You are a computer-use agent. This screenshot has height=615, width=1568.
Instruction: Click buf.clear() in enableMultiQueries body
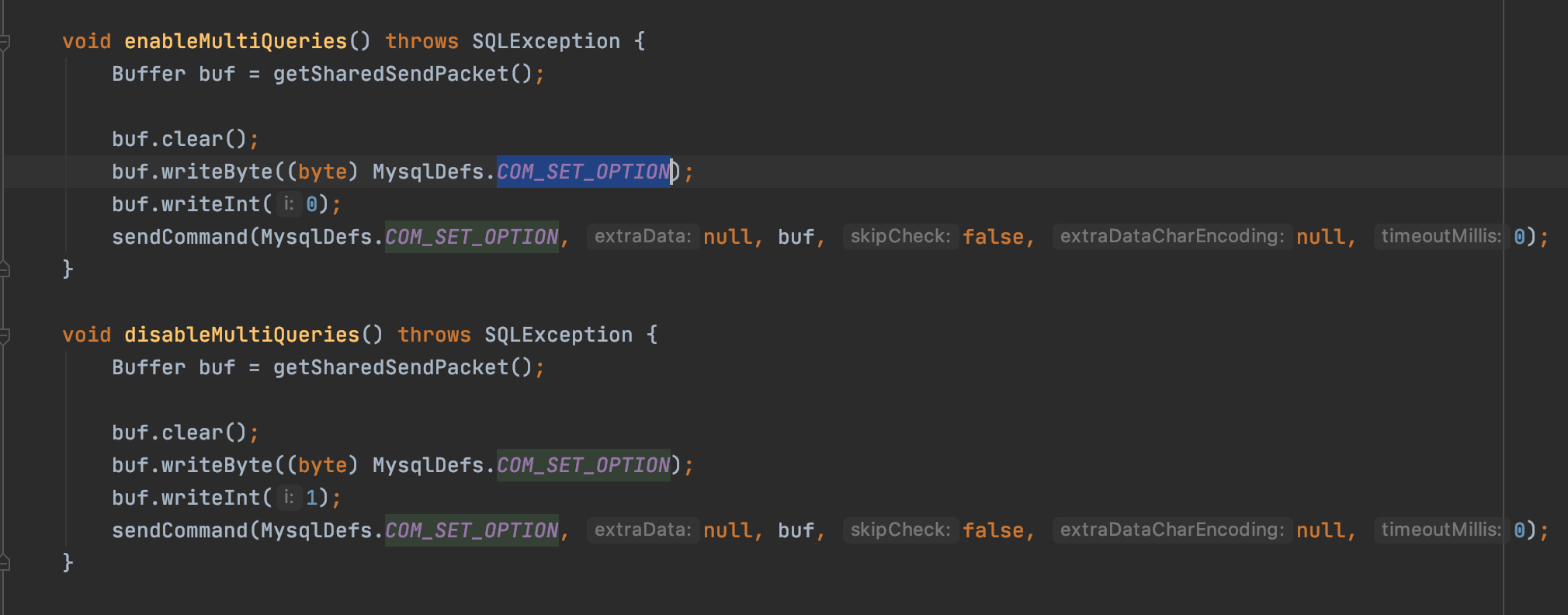click(179, 139)
